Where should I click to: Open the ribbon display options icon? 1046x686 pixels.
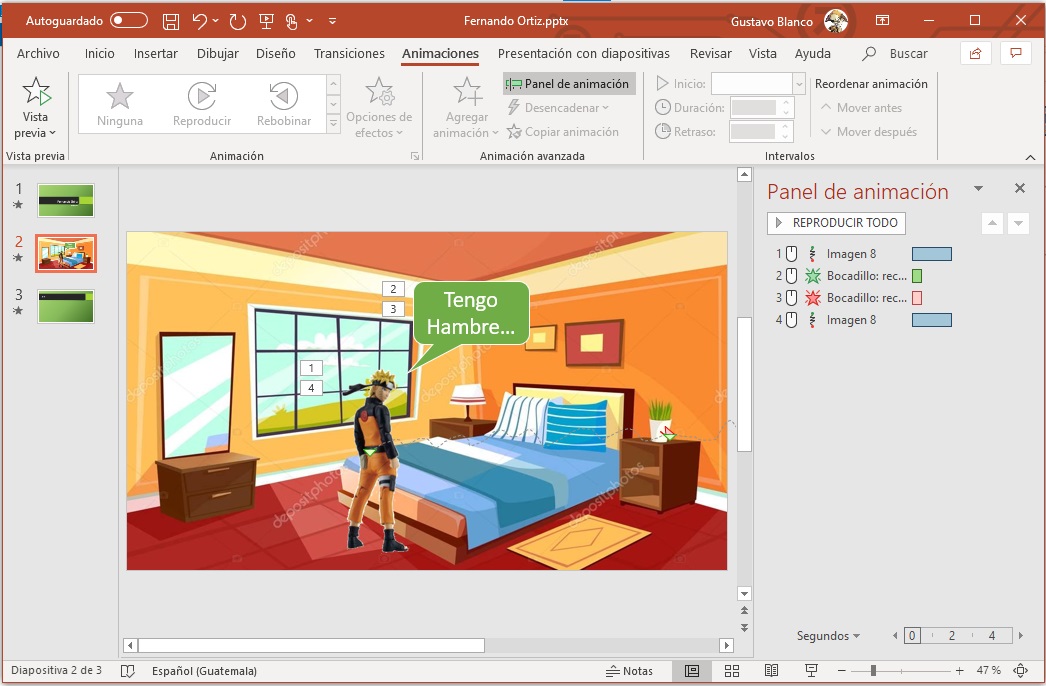883,21
